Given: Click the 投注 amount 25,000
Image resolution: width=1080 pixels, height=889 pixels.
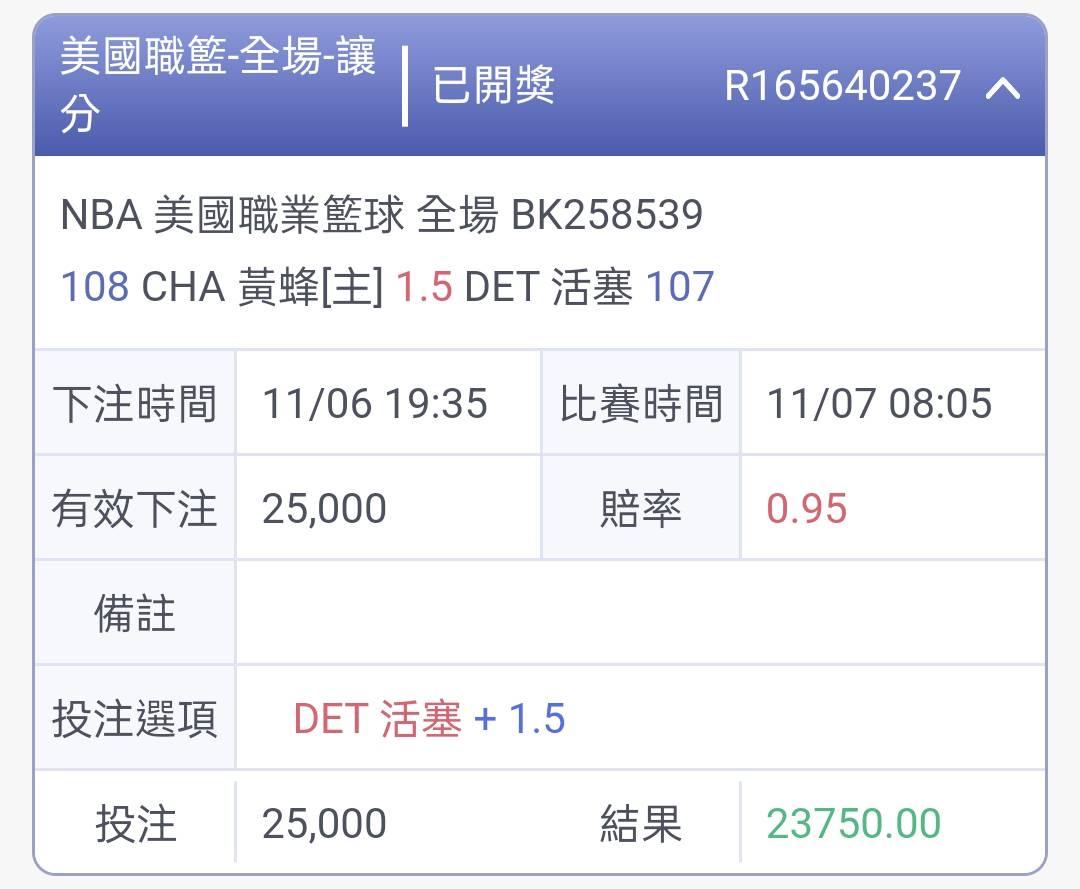Looking at the screenshot, I should point(324,823).
